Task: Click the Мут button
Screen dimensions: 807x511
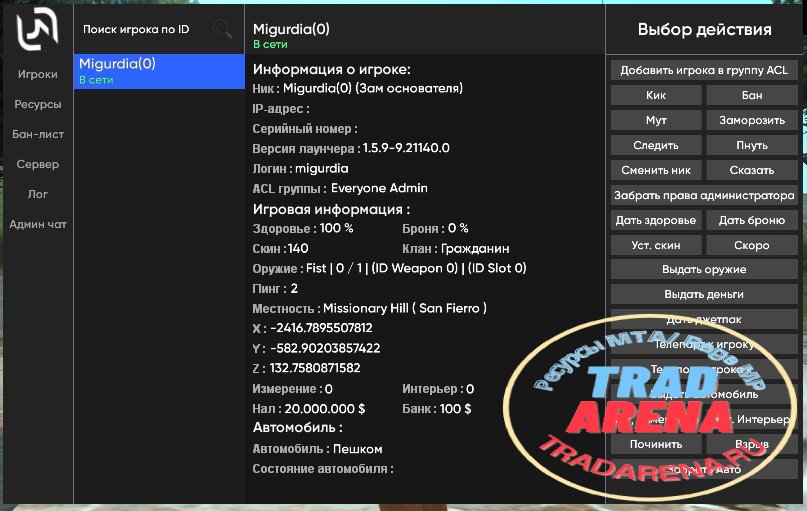Action: 656,120
